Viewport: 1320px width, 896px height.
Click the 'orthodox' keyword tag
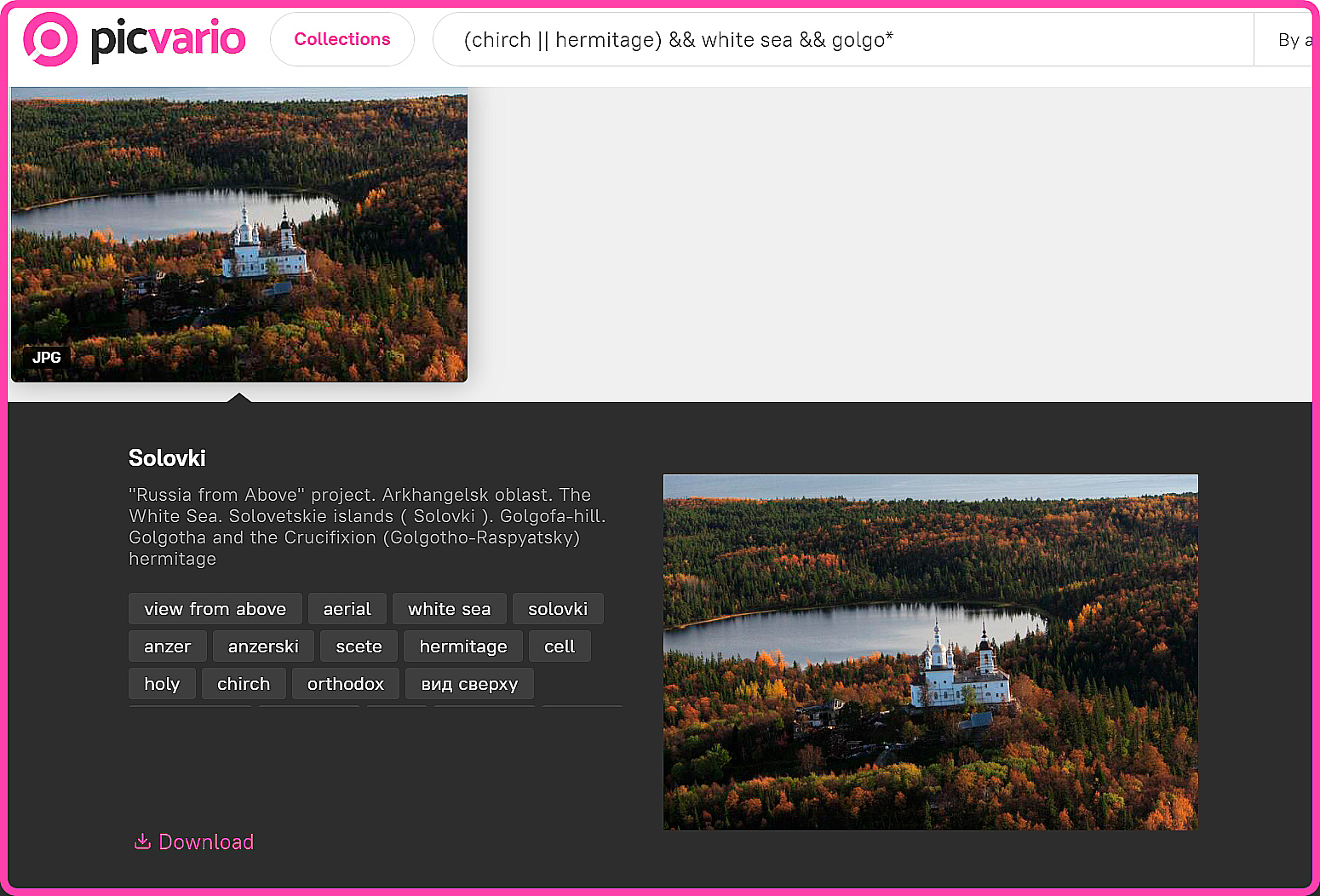[345, 684]
